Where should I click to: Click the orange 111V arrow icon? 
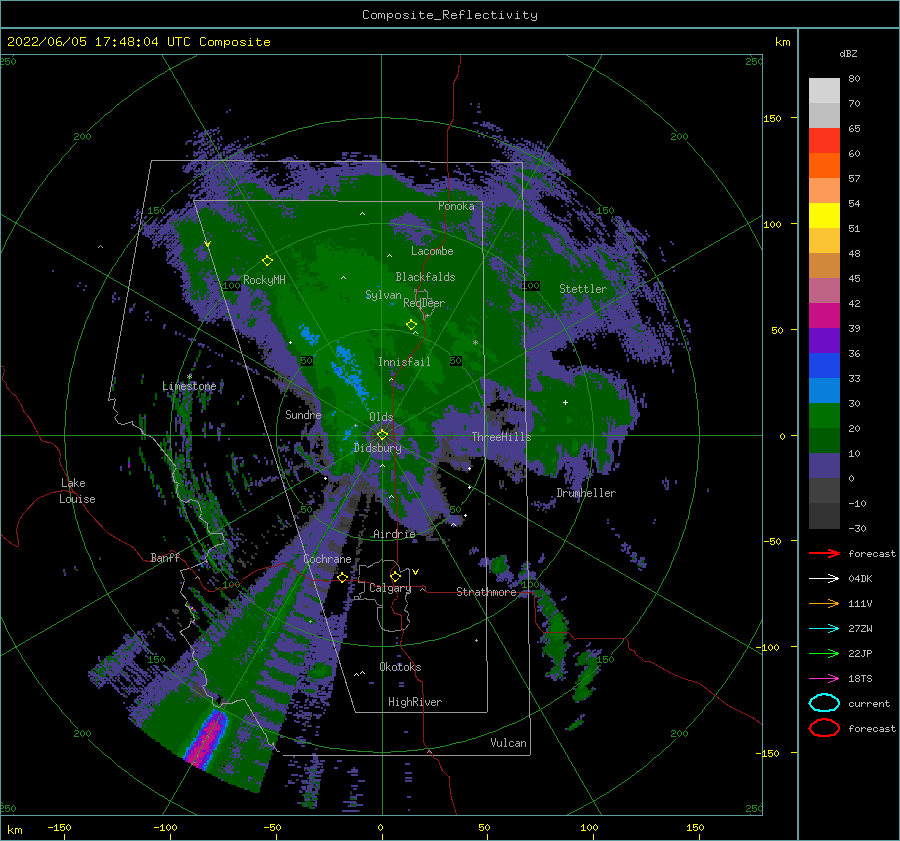pos(824,603)
